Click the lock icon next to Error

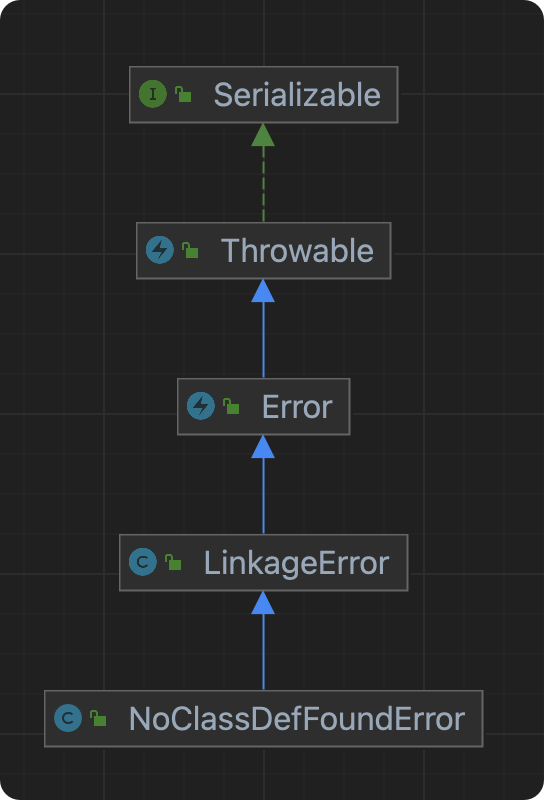pos(231,406)
